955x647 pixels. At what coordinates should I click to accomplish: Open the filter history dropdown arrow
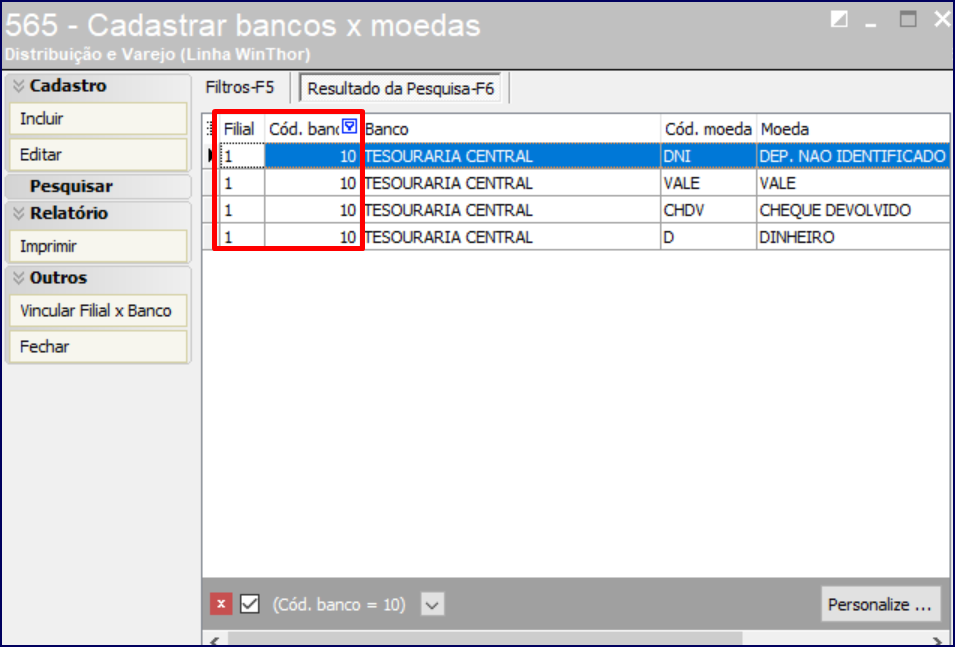(432, 605)
